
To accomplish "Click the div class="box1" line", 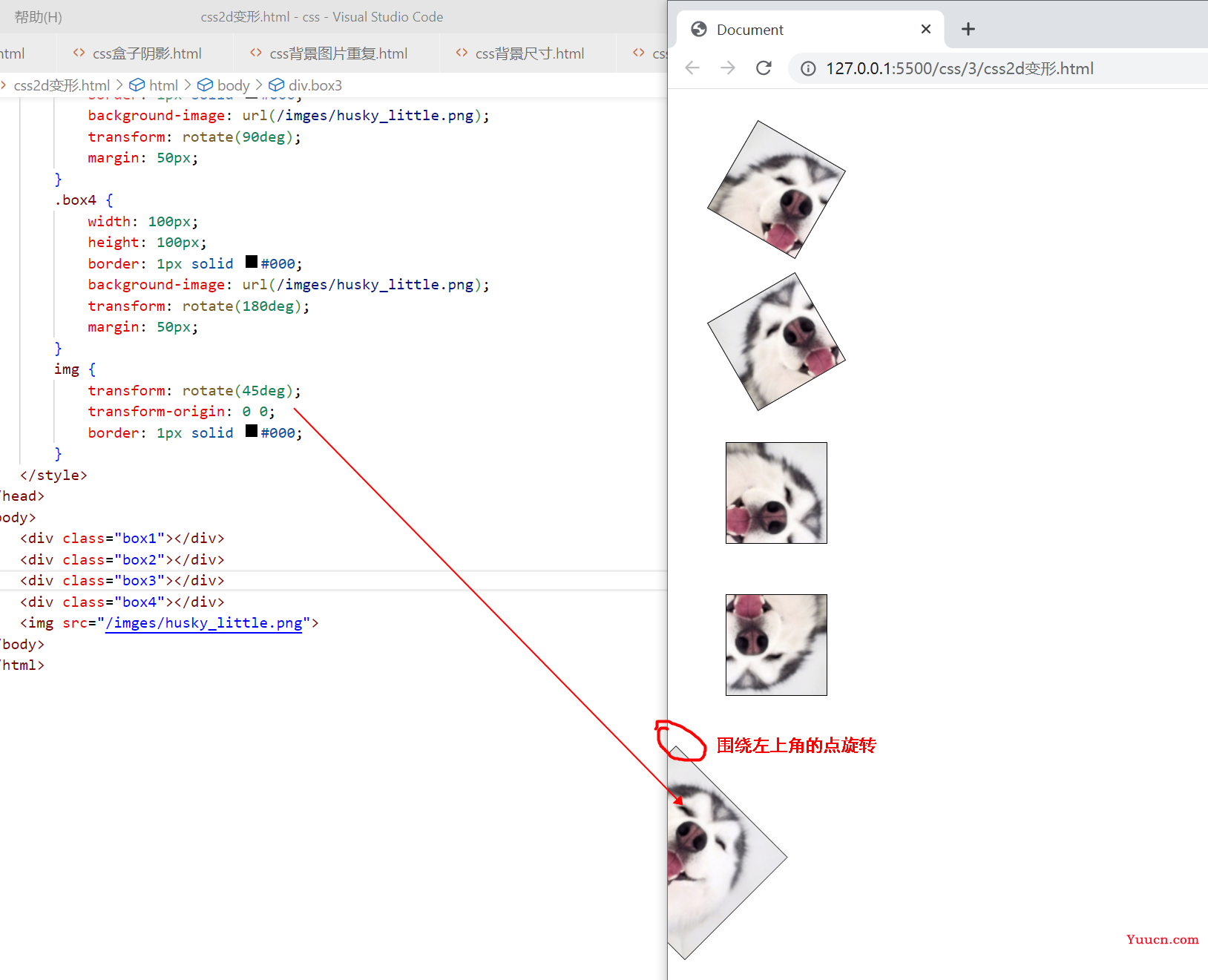I will point(122,539).
